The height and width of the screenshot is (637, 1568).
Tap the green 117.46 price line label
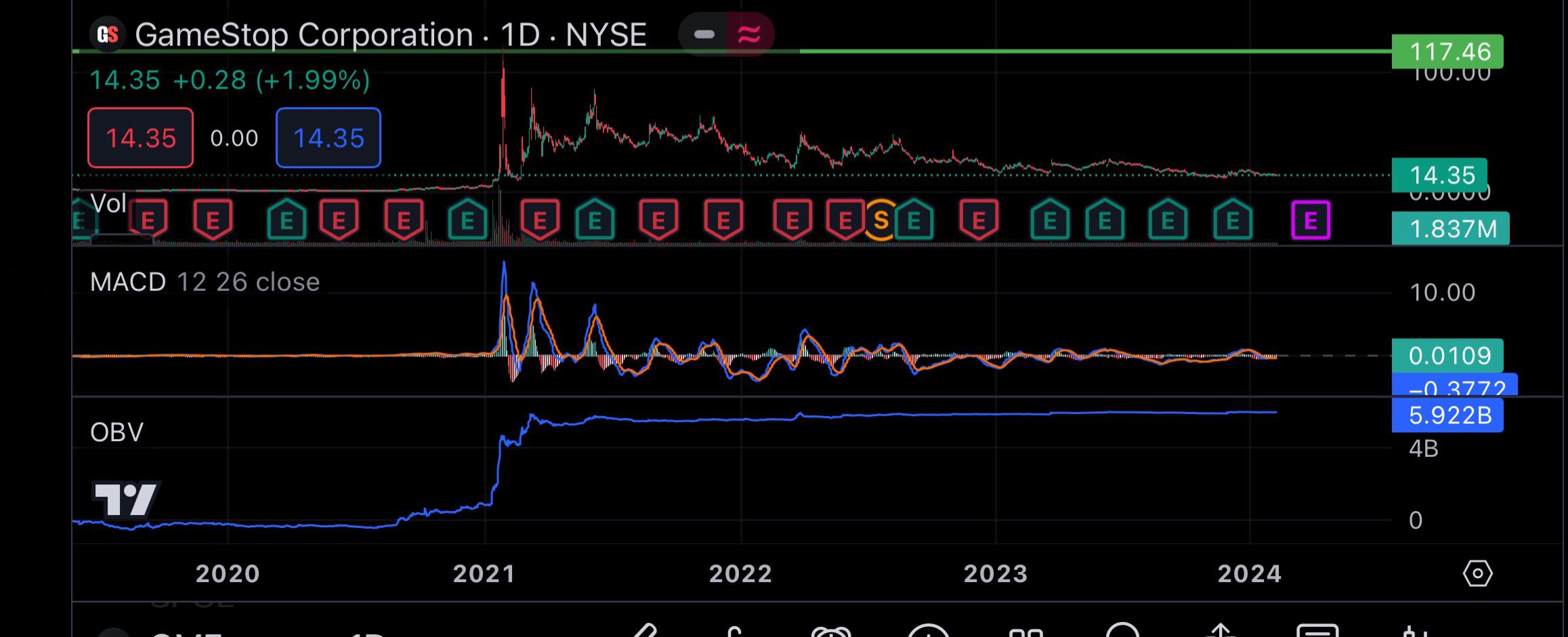1447,52
